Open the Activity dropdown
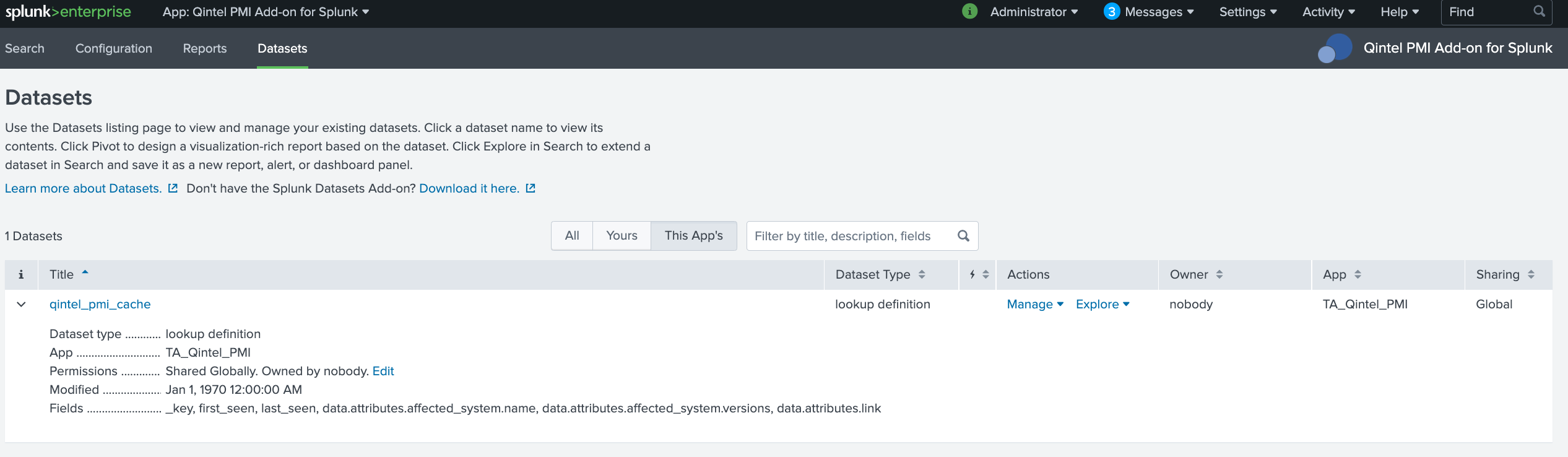Image resolution: width=1568 pixels, height=457 pixels. [1328, 12]
